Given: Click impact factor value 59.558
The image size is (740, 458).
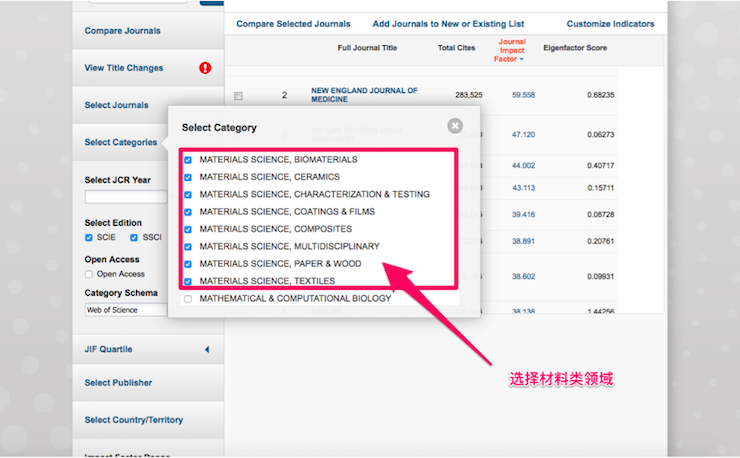Looking at the screenshot, I should coord(523,95).
